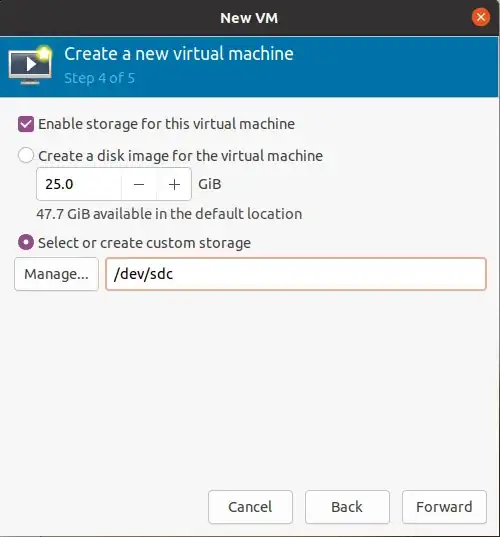Click the 'Step 4 of 5' text
Screen dimensions: 500x537
pos(100,78)
